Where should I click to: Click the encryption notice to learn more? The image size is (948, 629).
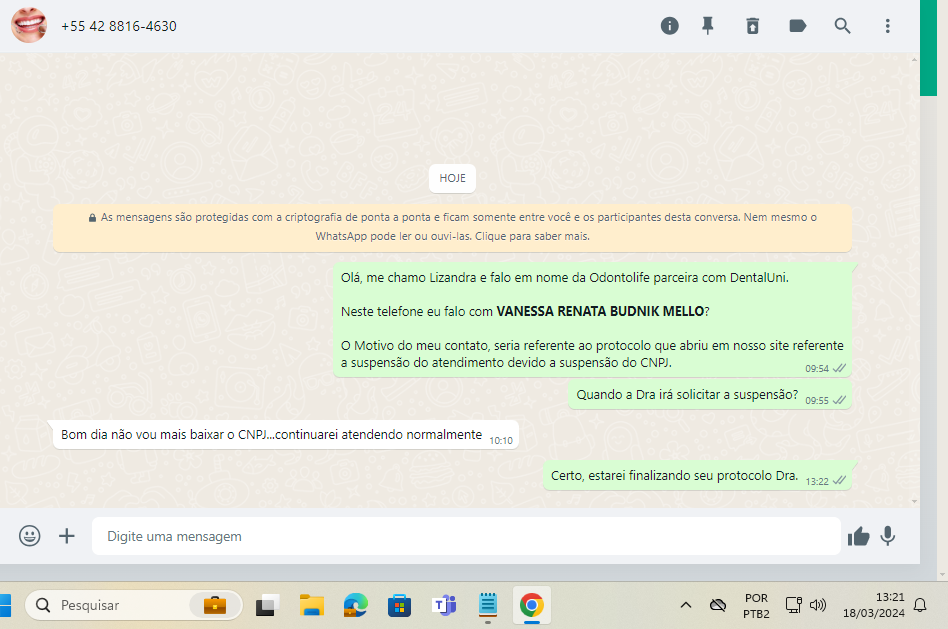click(x=452, y=227)
